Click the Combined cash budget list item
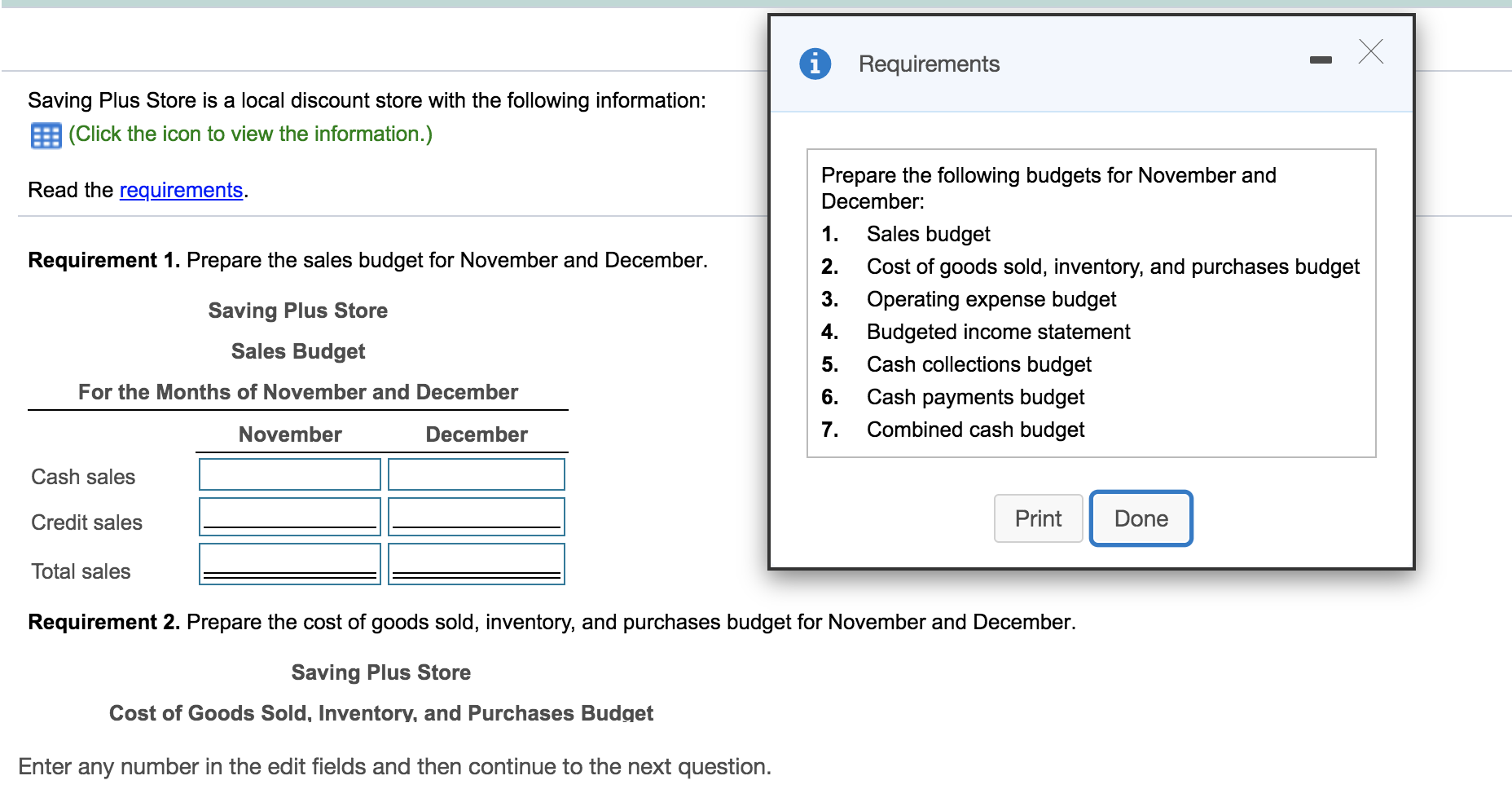This screenshot has width=1512, height=789. coord(974,430)
